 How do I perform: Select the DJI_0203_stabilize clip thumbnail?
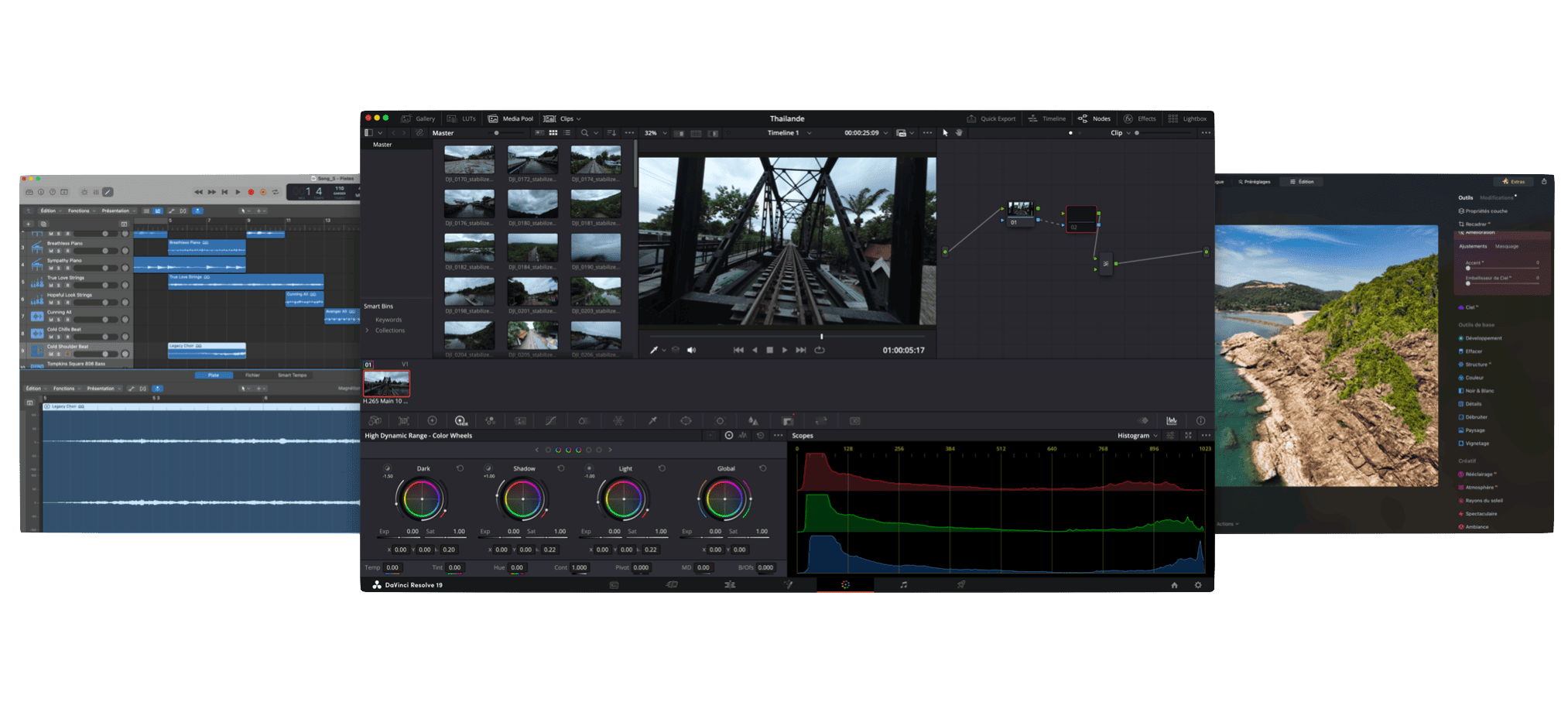tap(596, 292)
